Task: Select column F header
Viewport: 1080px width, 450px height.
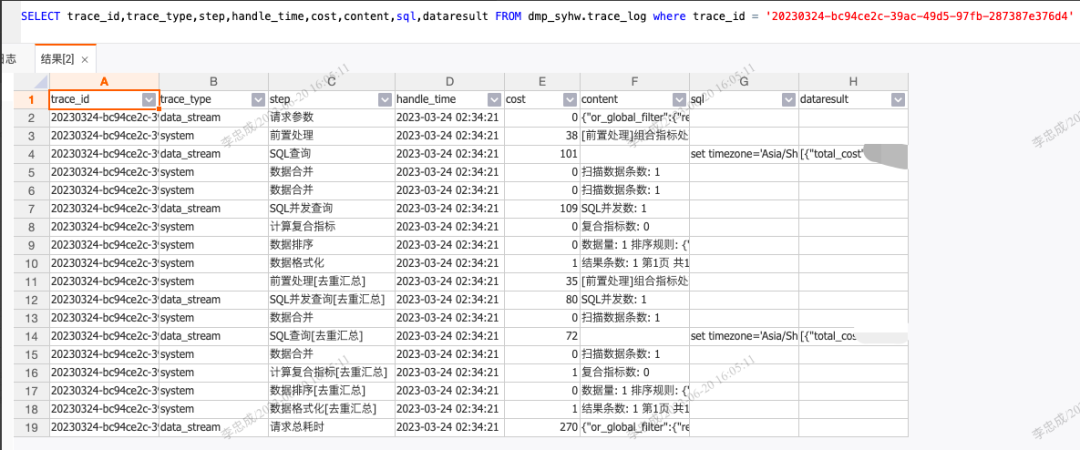Action: point(634,81)
